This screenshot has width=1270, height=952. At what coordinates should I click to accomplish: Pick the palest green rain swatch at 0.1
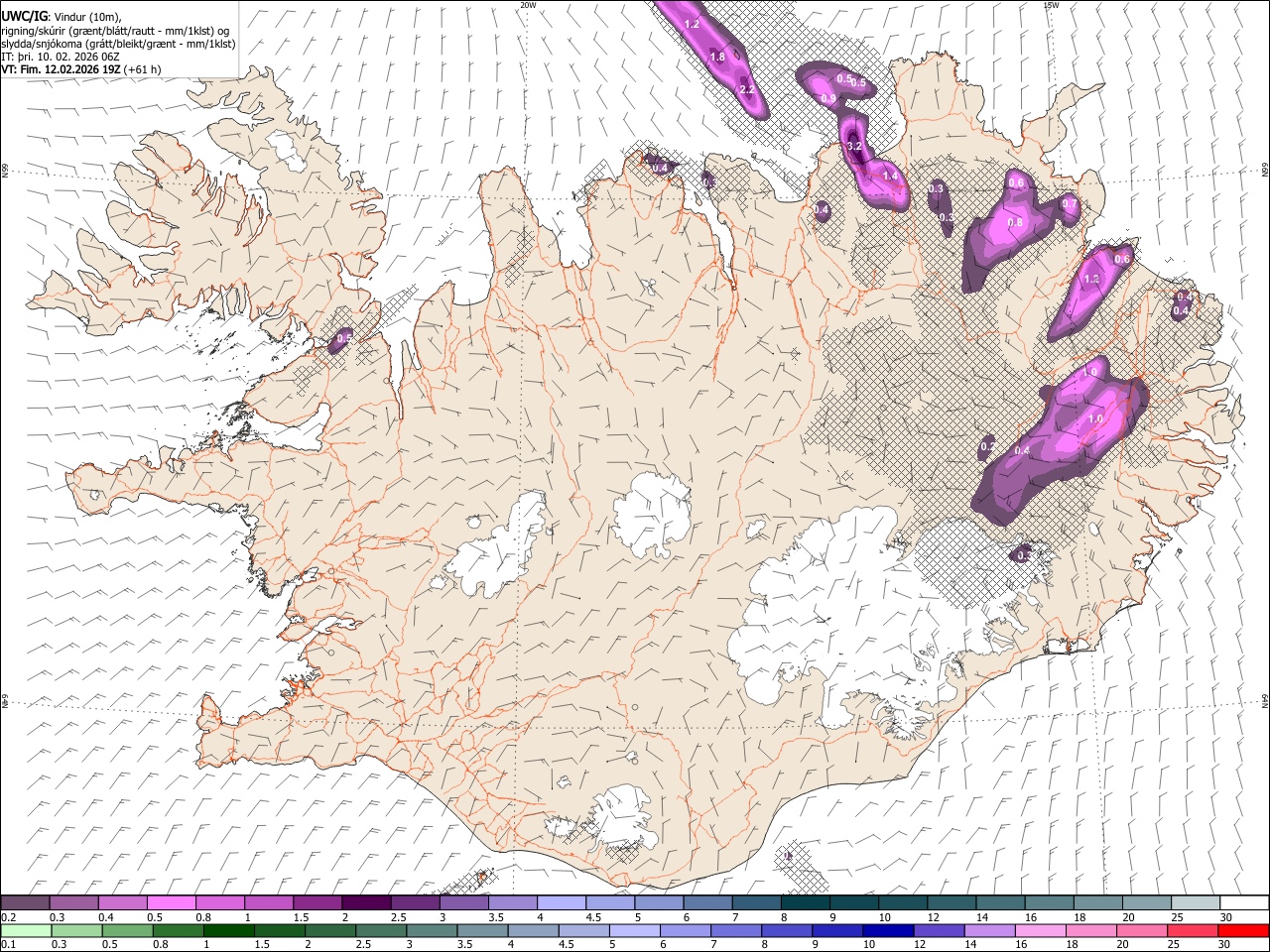pos(26,930)
